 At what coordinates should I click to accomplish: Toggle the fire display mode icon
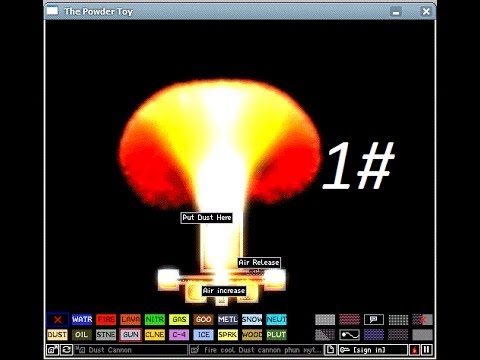(414, 350)
